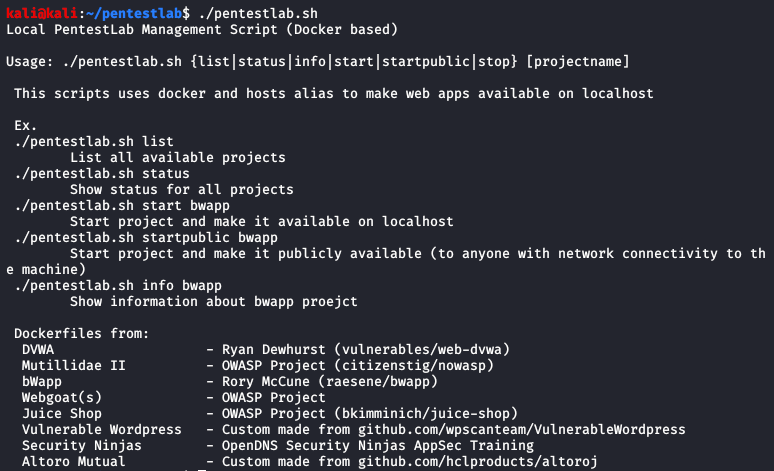
Task: Click 'Ryan Dewhurst (vulnerables/web-dvwa)' text
Action: 366,350
